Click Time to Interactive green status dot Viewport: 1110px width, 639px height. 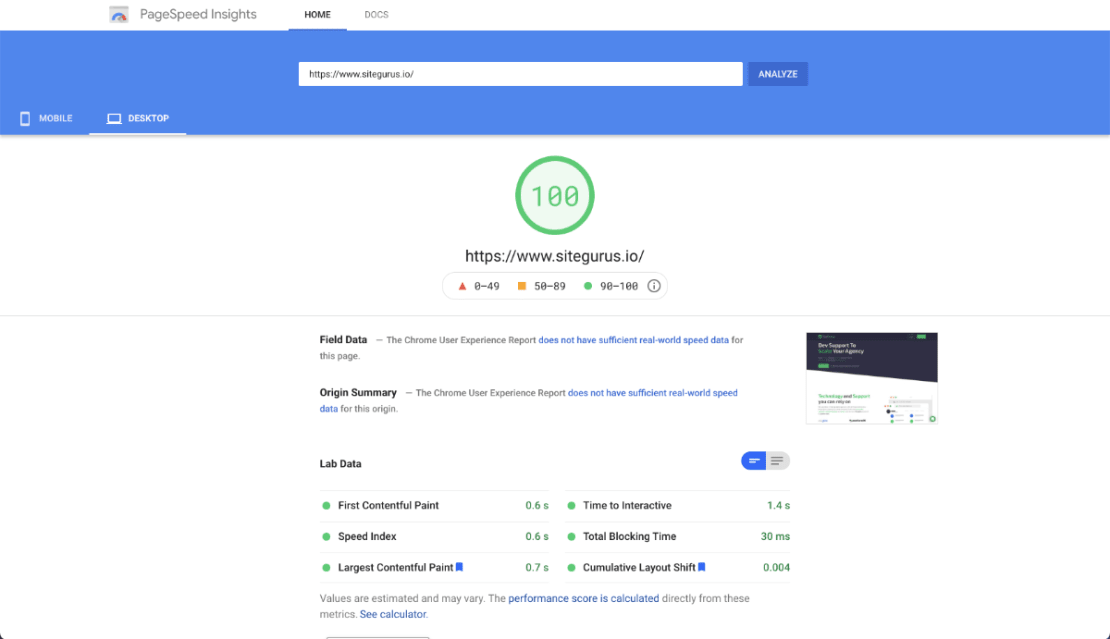(x=571, y=505)
